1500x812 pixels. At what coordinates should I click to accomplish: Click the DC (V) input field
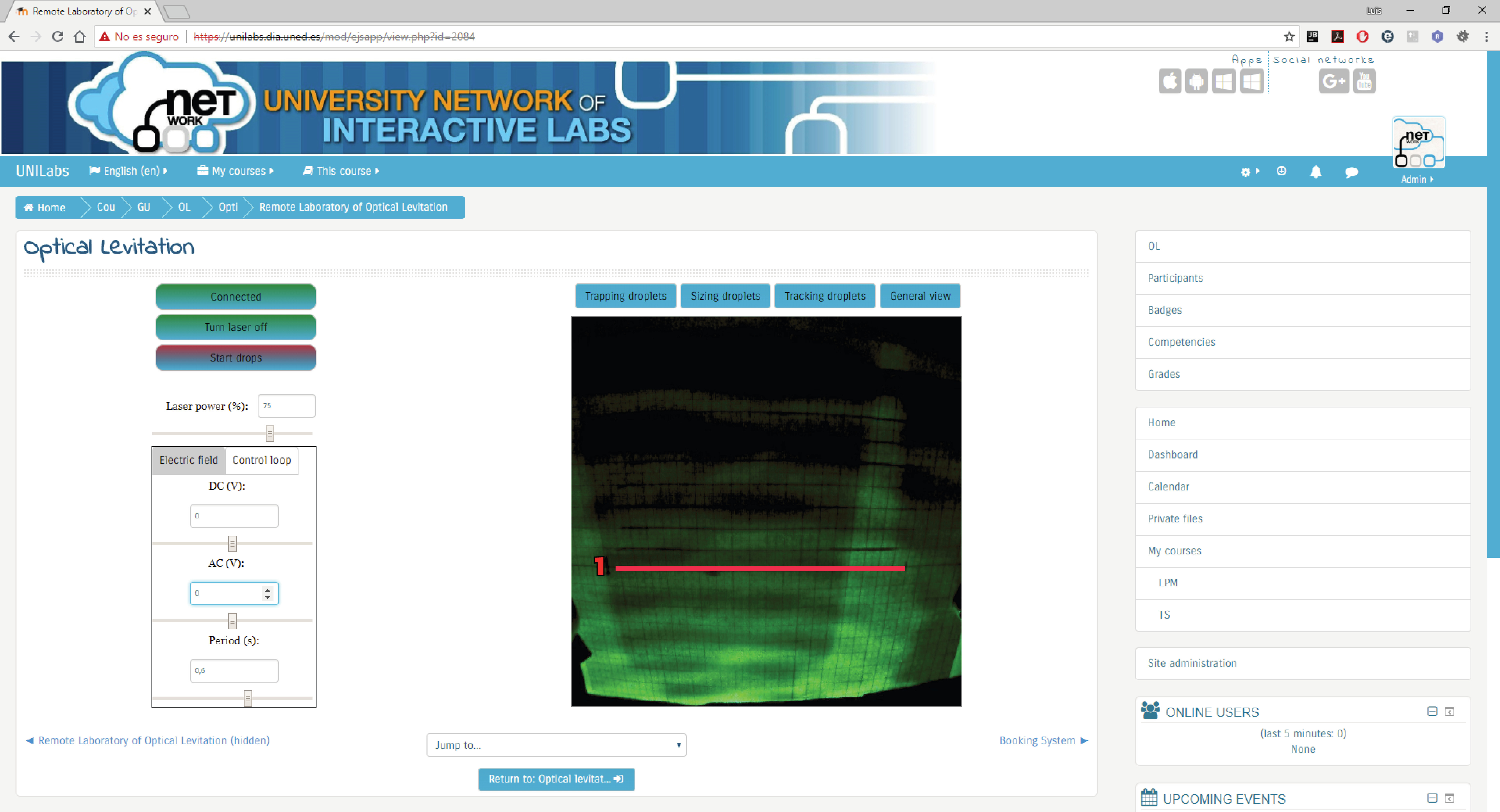click(x=234, y=516)
